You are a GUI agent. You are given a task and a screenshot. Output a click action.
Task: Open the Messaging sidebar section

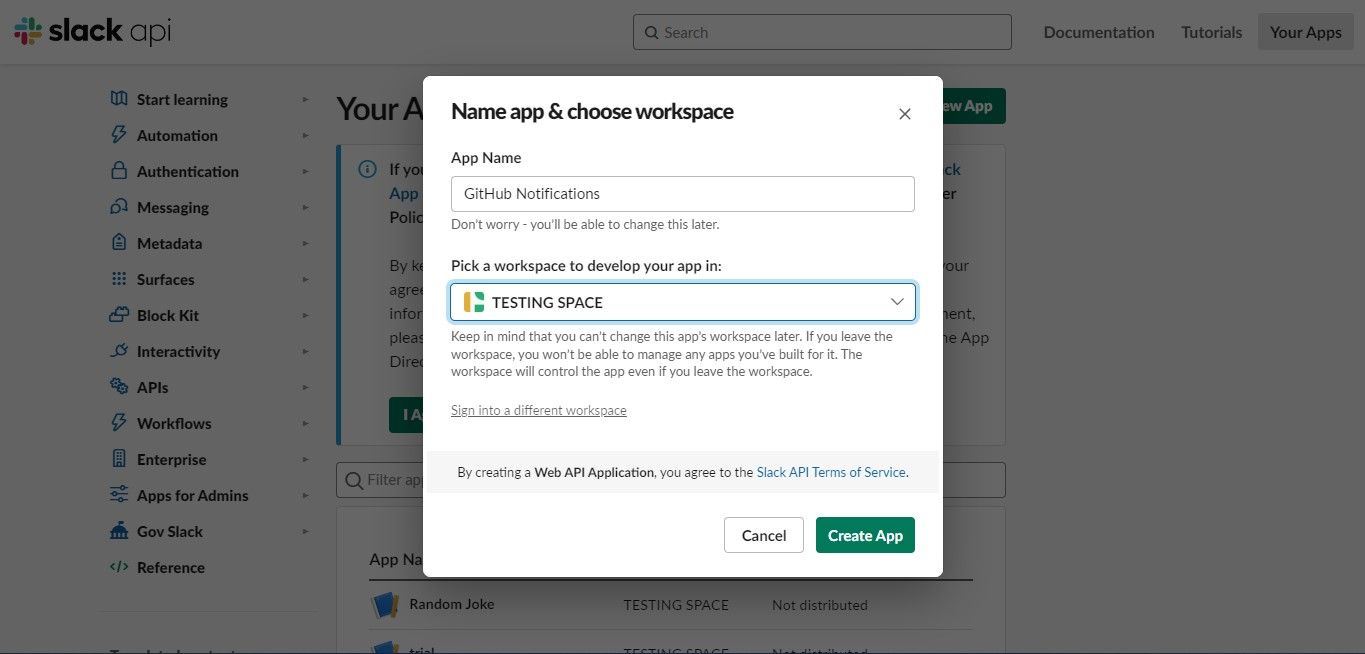[173, 207]
